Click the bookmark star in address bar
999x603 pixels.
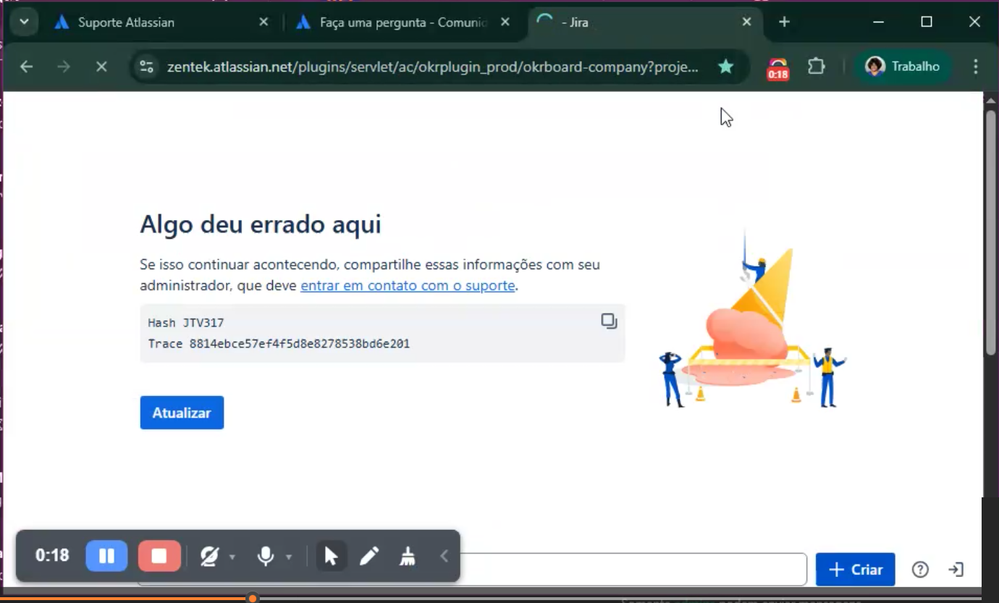click(x=726, y=66)
